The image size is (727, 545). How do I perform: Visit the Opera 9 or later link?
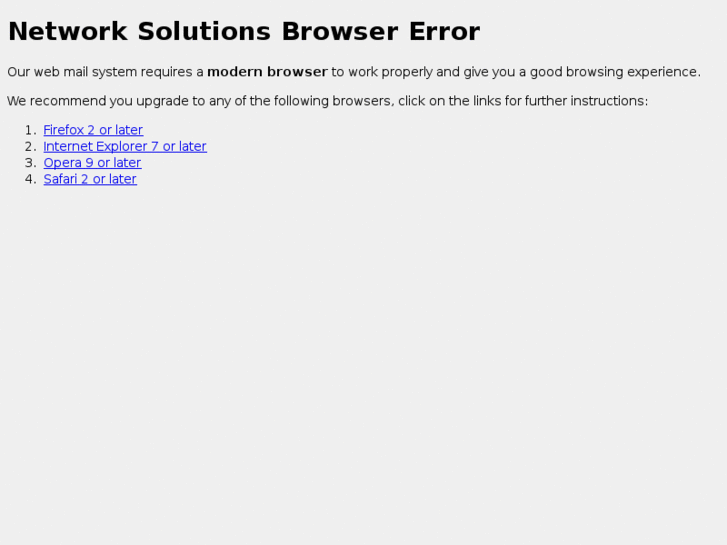point(92,163)
